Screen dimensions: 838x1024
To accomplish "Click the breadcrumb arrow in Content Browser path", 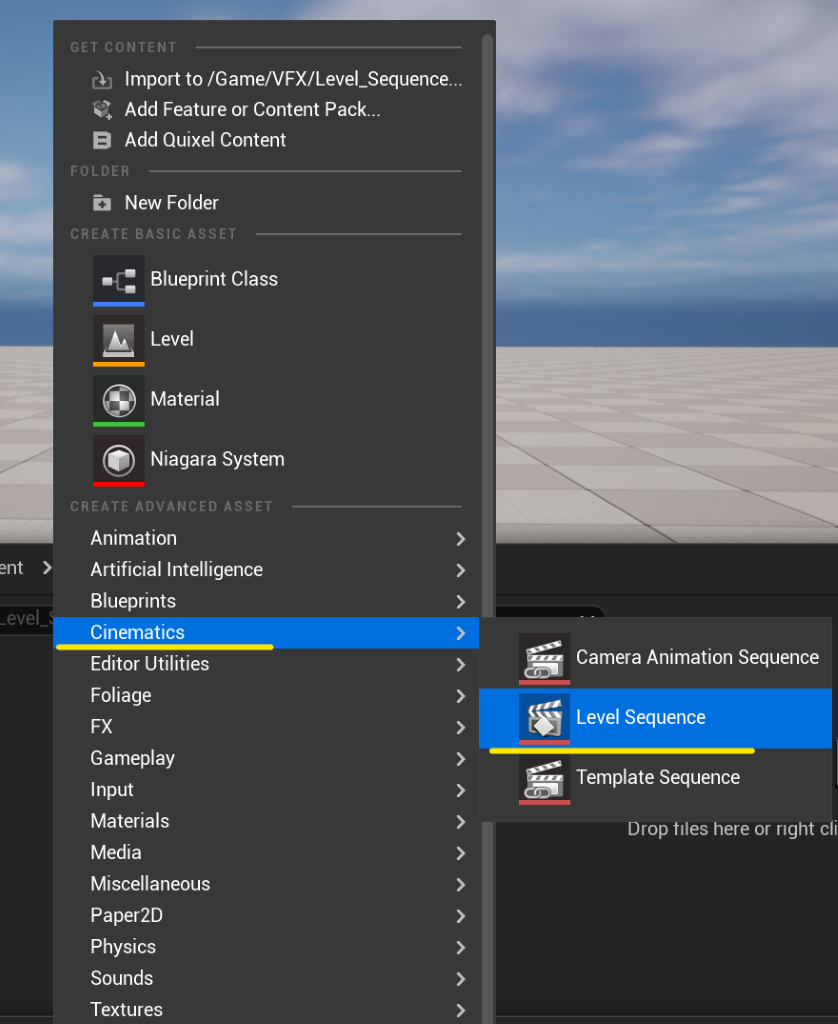I will (x=46, y=568).
